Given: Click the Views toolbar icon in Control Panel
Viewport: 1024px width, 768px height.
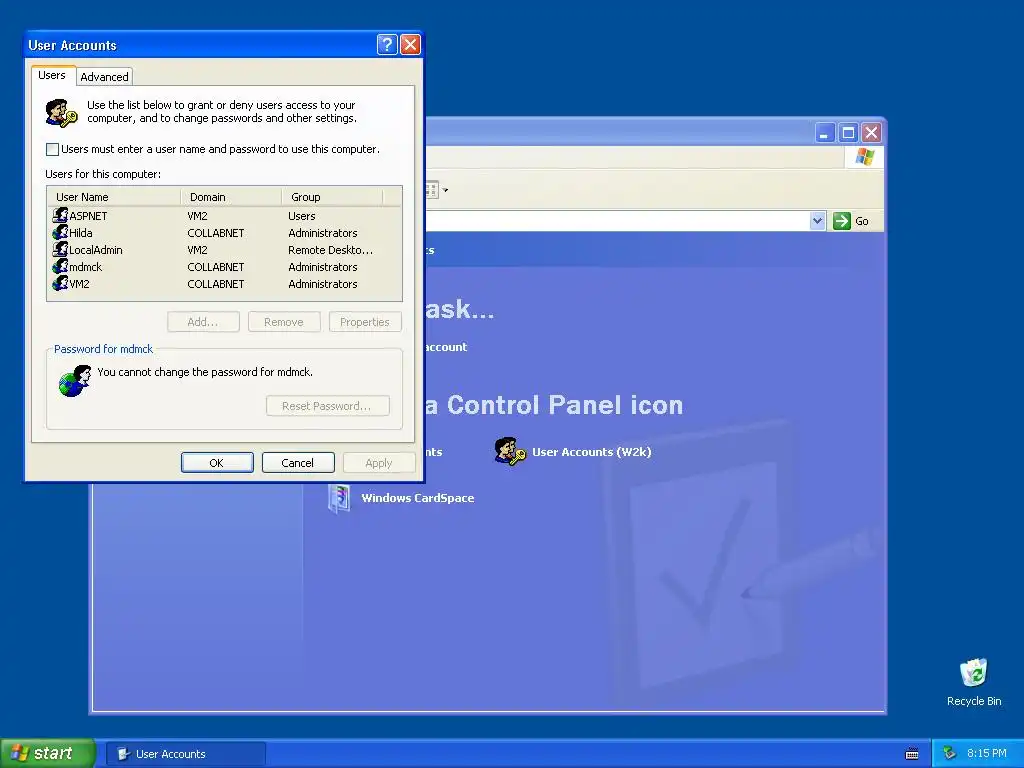Looking at the screenshot, I should point(431,190).
